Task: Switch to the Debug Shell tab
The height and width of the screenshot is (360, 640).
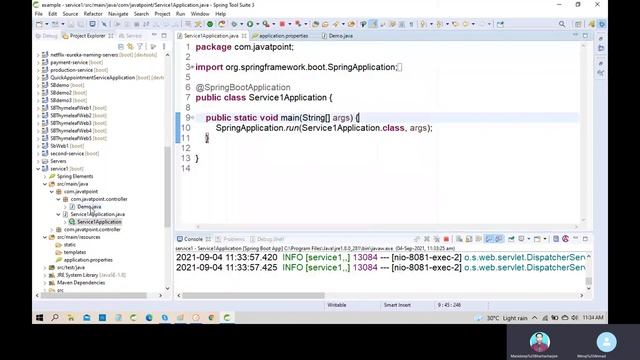Action: tap(267, 239)
